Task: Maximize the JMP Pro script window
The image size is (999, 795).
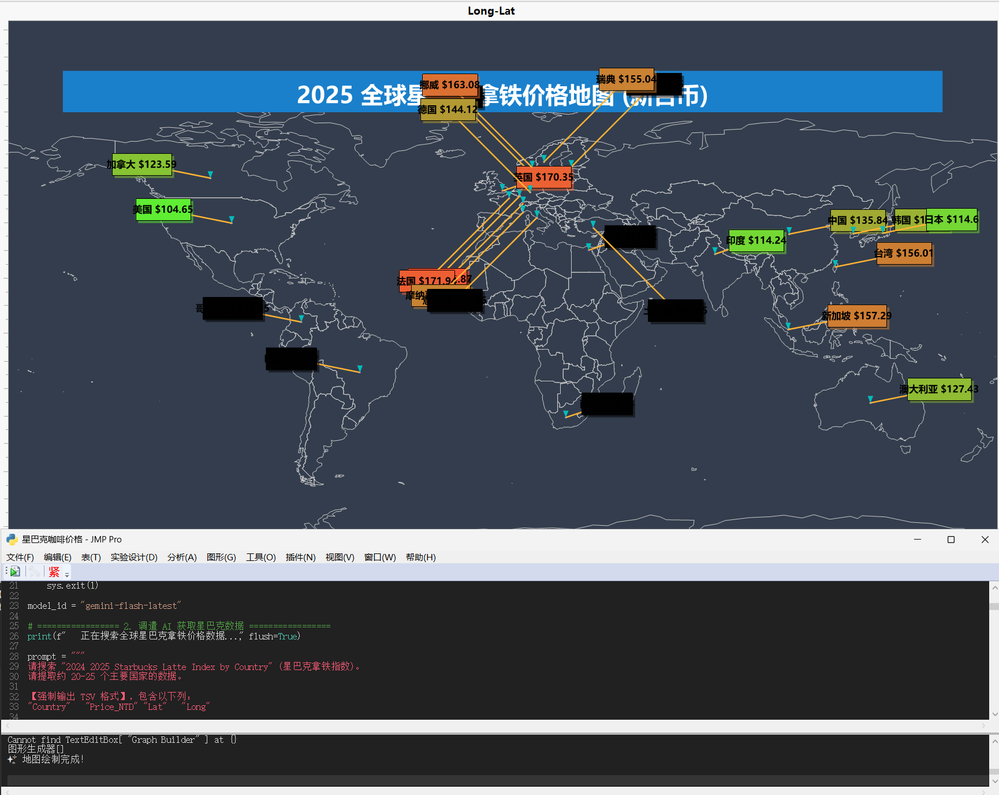Action: point(951,540)
